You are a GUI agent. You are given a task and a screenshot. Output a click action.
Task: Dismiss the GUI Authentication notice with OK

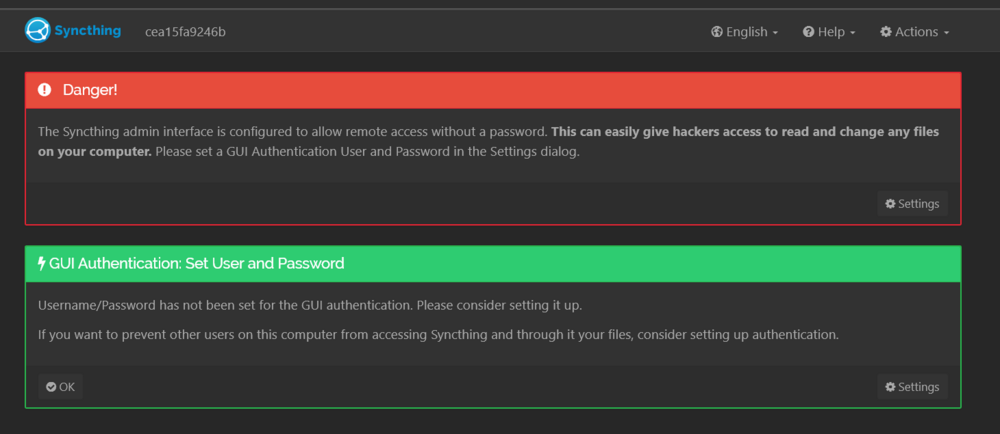[61, 387]
